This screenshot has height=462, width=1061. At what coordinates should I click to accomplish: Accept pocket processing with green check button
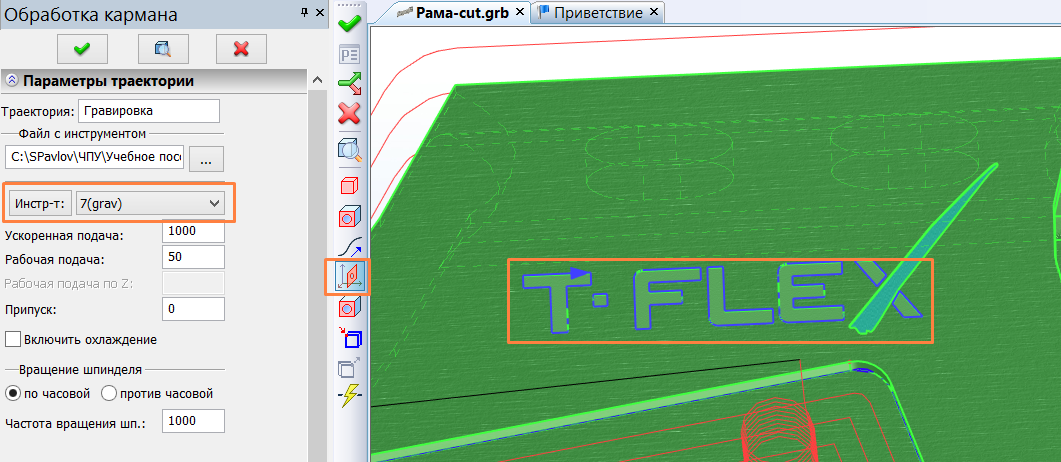(x=82, y=49)
